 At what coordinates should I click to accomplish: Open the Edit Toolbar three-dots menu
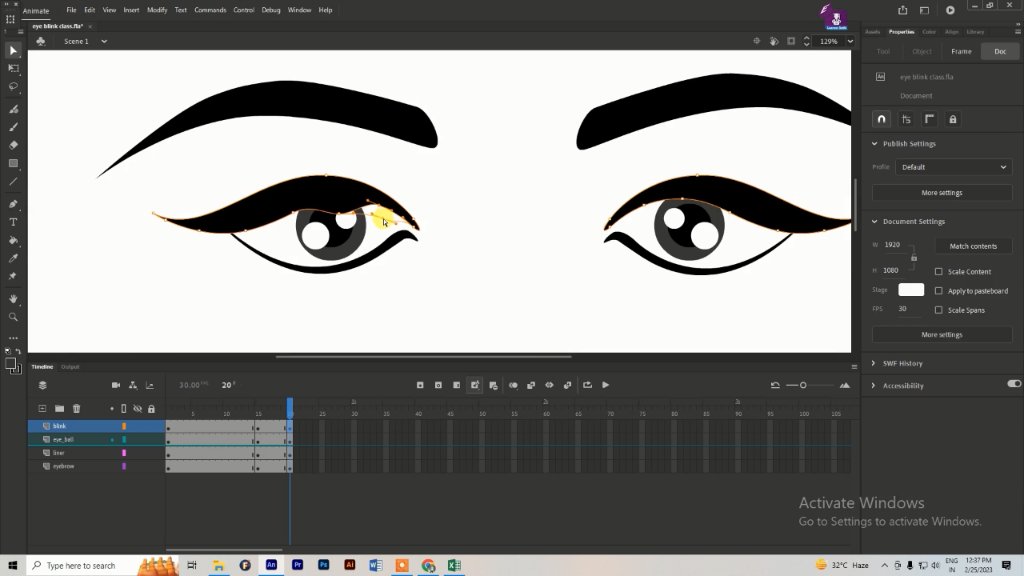(13, 338)
